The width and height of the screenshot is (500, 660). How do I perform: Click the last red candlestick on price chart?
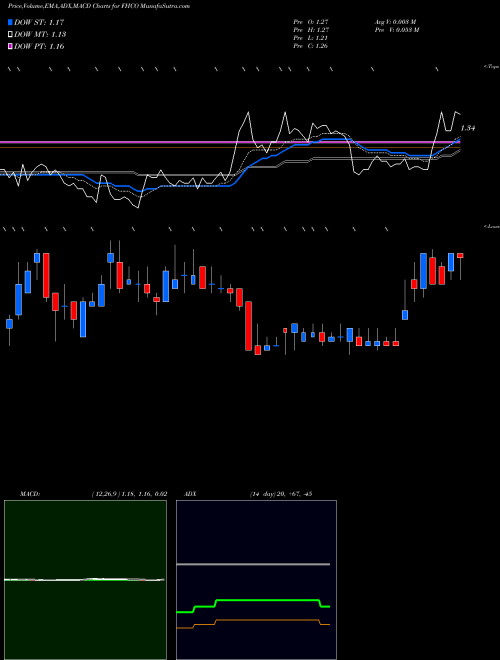(x=460, y=255)
